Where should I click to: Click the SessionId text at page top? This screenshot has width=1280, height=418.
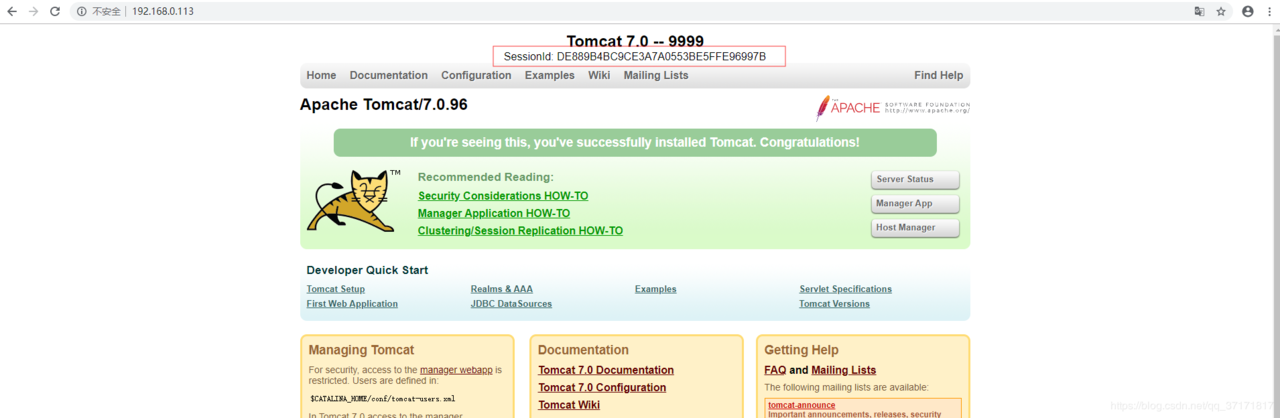pos(634,56)
